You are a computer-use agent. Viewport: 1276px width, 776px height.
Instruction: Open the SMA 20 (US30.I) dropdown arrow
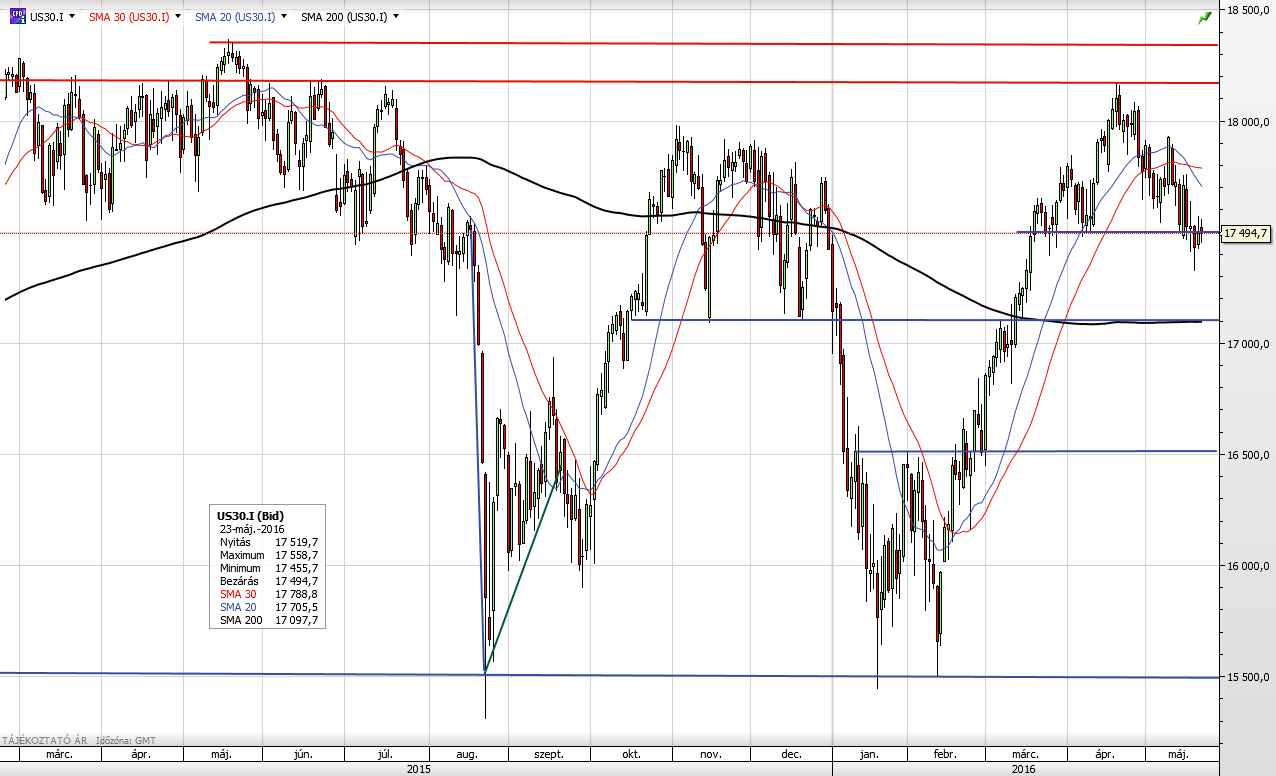[x=285, y=17]
